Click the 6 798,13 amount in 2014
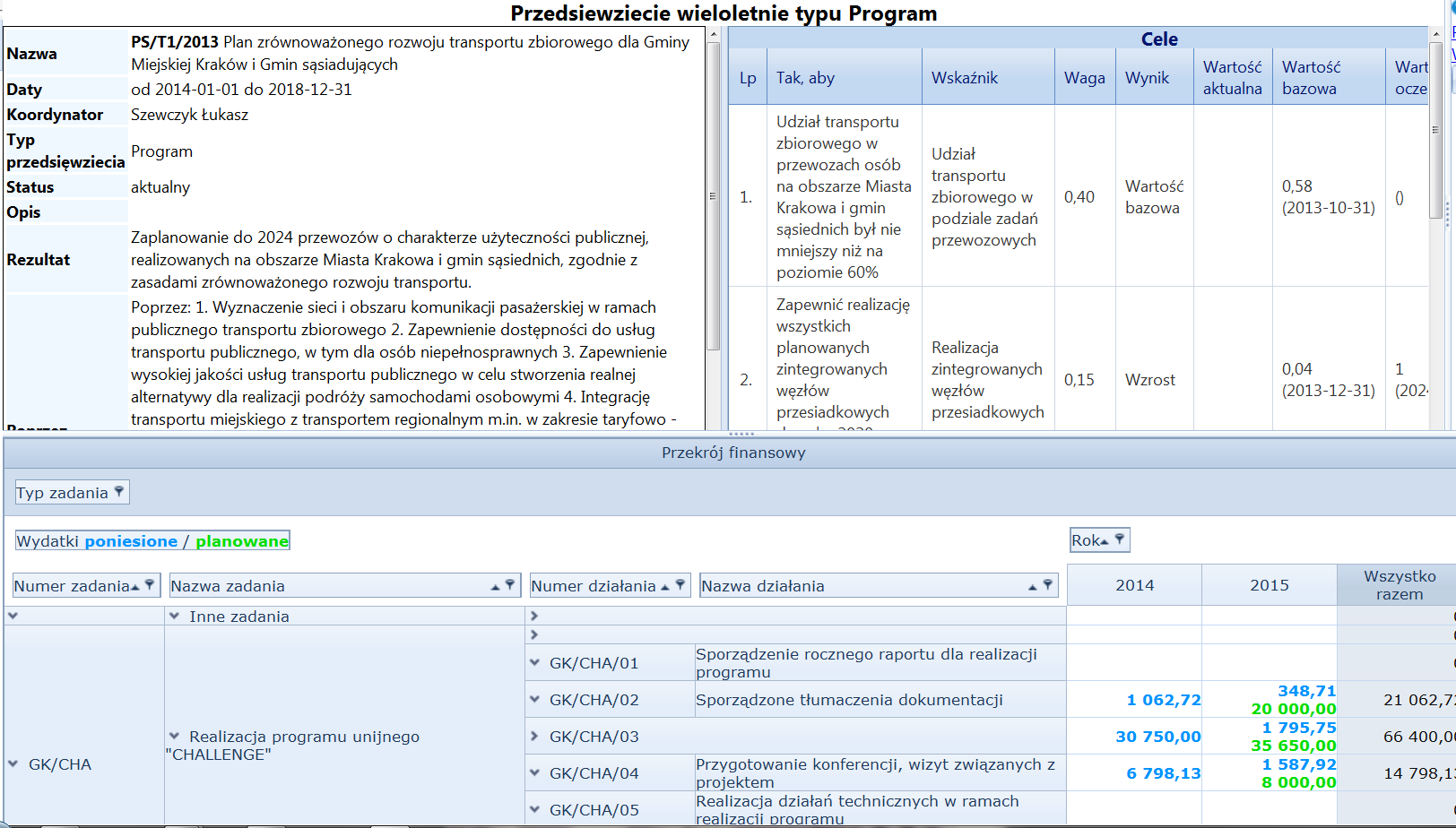 point(1164,773)
